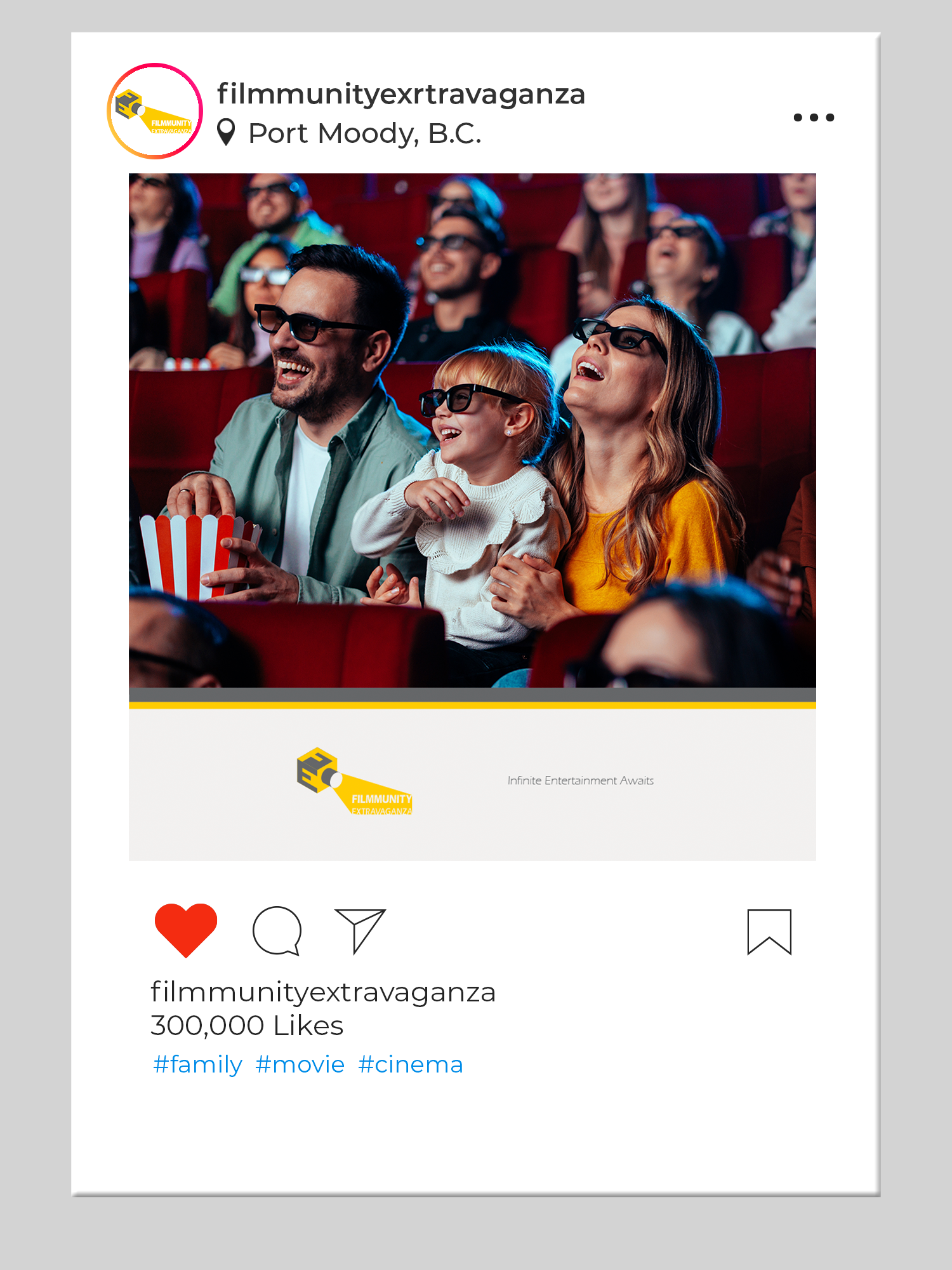
Task: Click the family cinema photo
Action: click(x=472, y=431)
